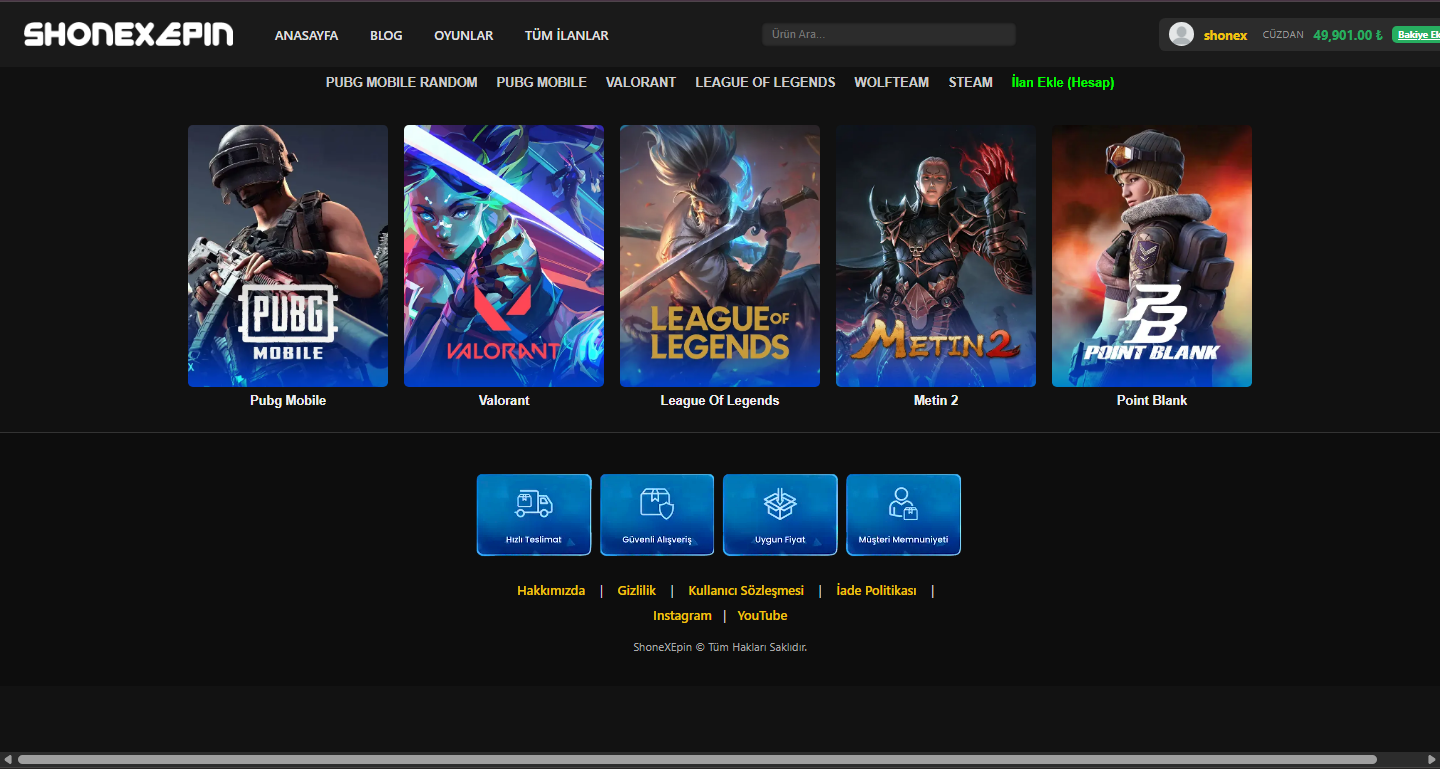Click the Point Blank caption text
Screen dimensions: 1440x769
coord(1152,400)
